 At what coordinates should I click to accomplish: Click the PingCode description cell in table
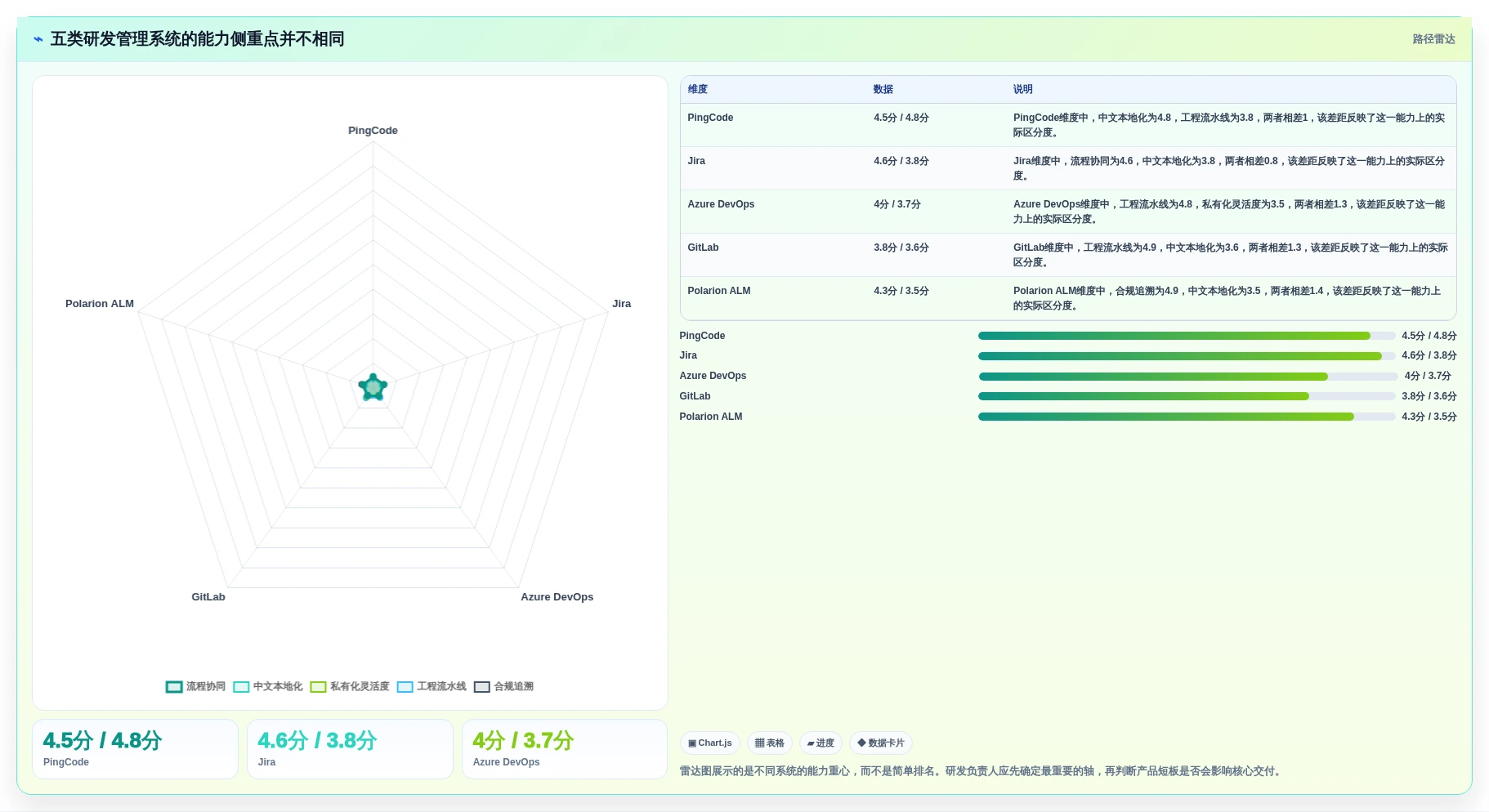click(1230, 125)
